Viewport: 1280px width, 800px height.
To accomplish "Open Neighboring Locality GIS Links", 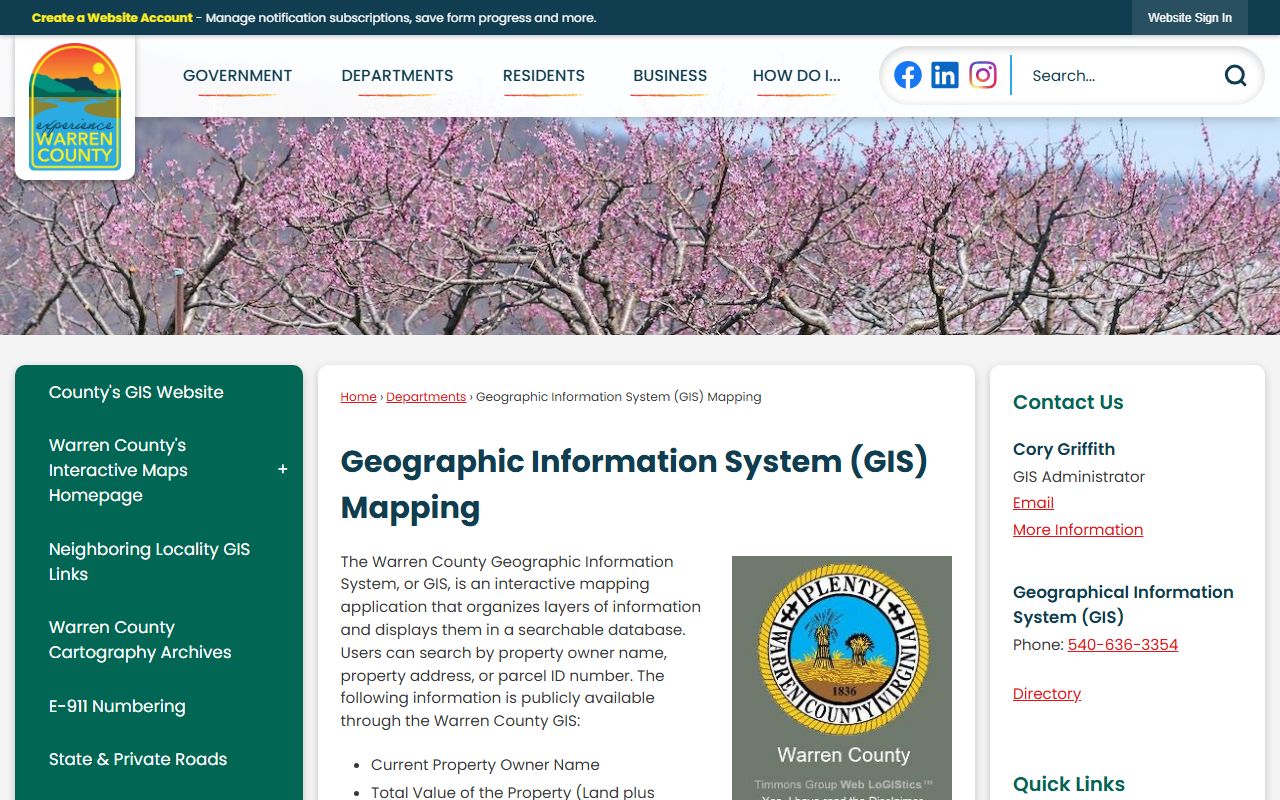I will (x=149, y=561).
